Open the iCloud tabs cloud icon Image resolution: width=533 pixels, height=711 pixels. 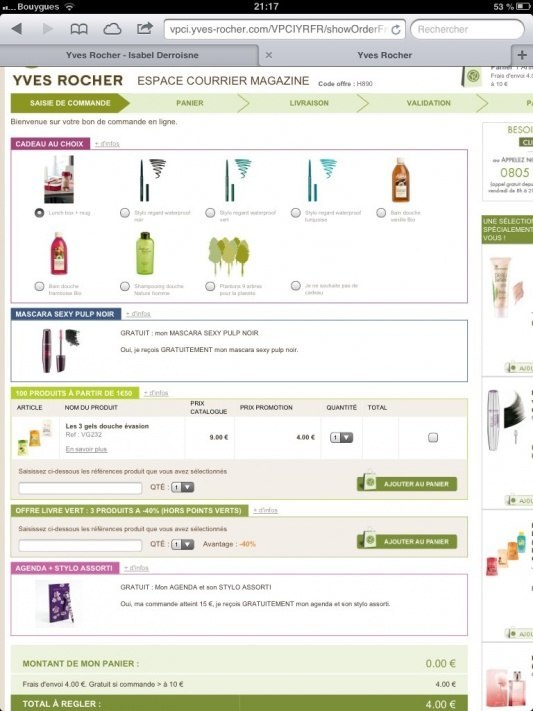112,29
